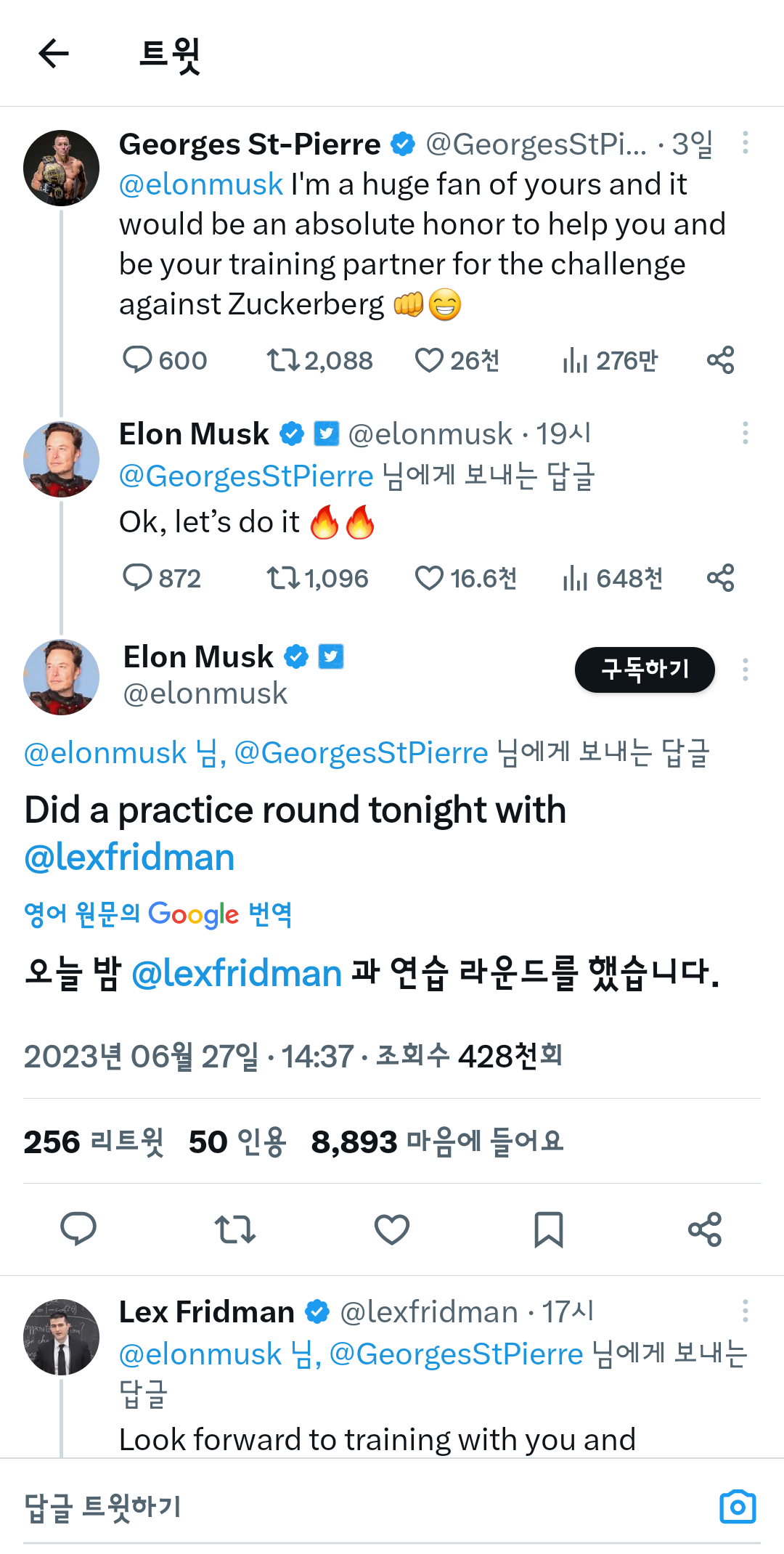Viewport: 784px width, 1554px height.
Task: Expand more options on Lex Fridman's reply
Action: pos(745,1311)
